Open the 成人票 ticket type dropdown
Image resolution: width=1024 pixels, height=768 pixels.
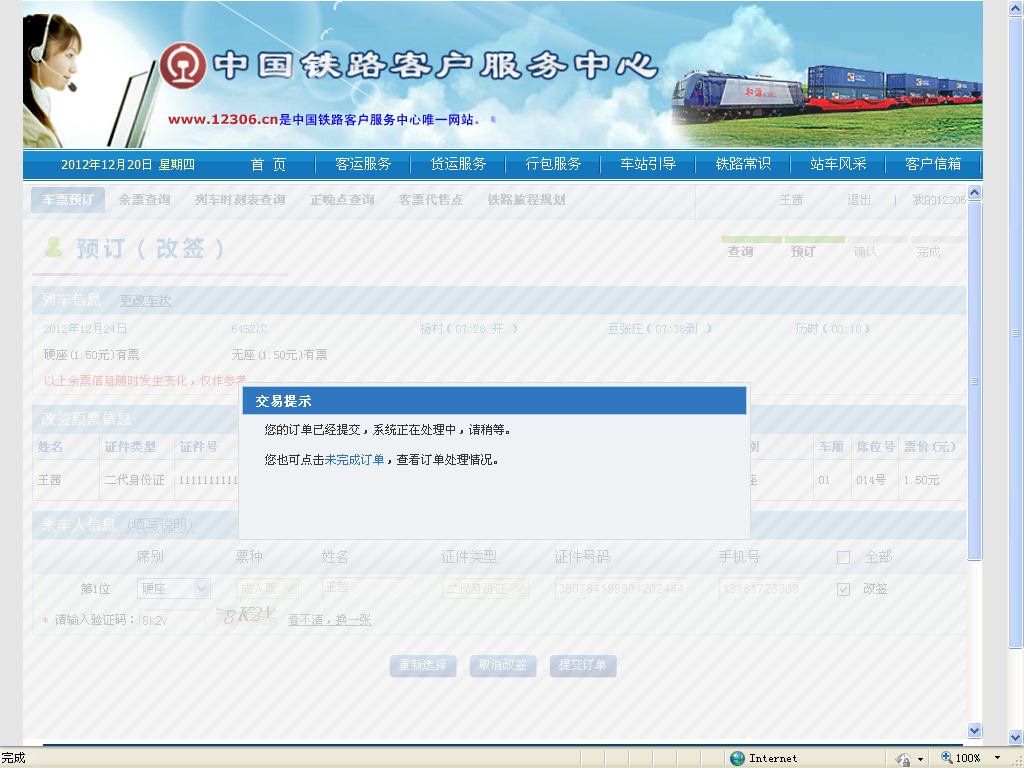coord(267,588)
